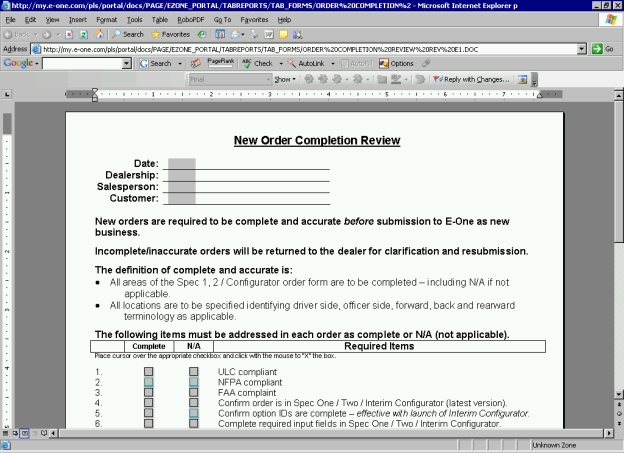Click the left indent marker on ruler
The height and width of the screenshot is (453, 624).
coord(95,98)
